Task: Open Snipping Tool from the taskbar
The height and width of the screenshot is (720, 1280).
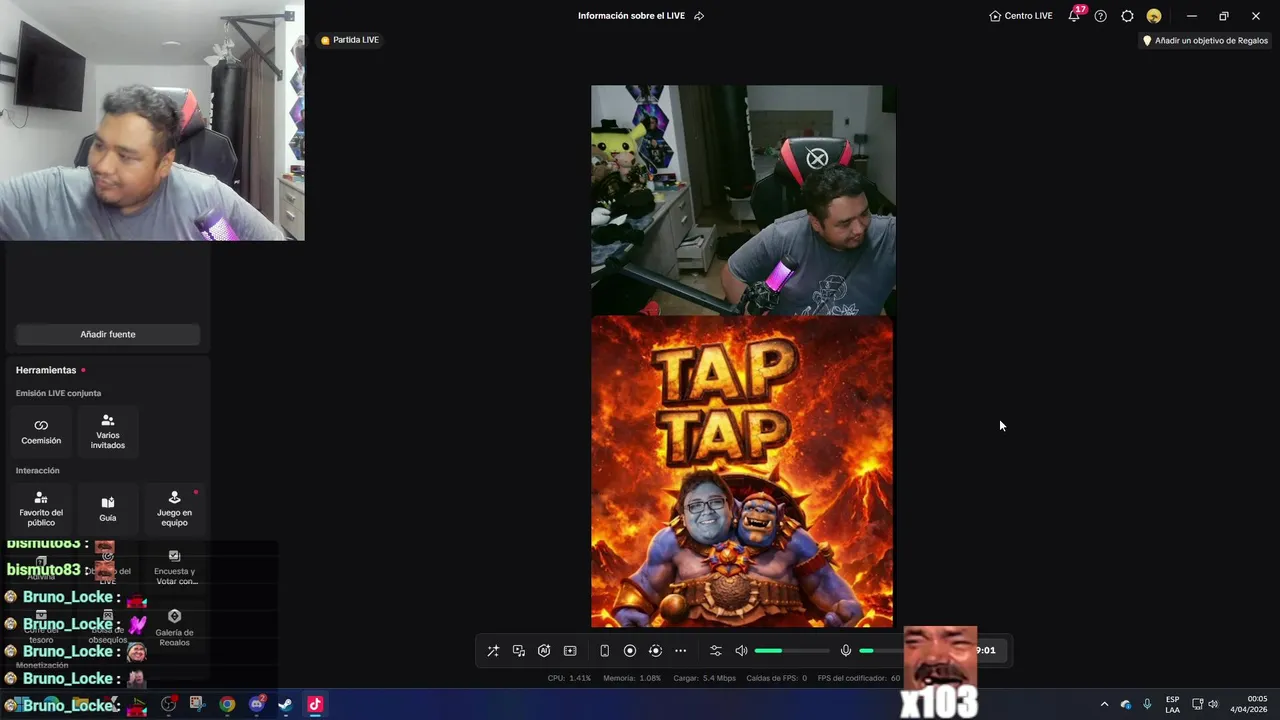Action: click(x=197, y=704)
